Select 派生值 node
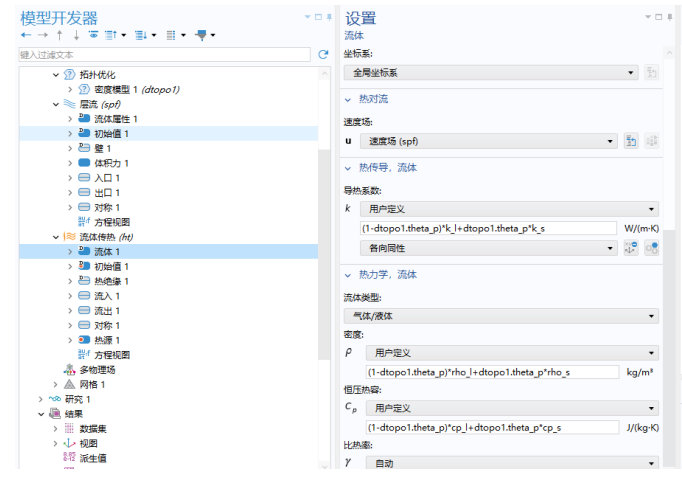Image resolution: width=682 pixels, height=481 pixels. (93, 458)
